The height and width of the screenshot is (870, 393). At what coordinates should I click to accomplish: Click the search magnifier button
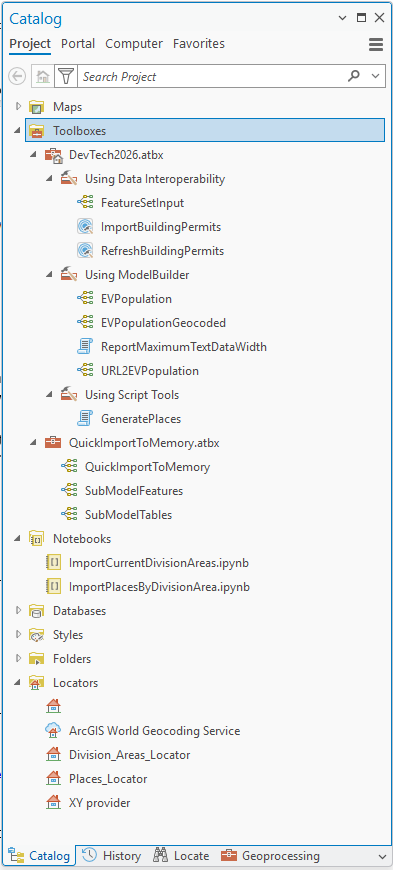(x=353, y=76)
